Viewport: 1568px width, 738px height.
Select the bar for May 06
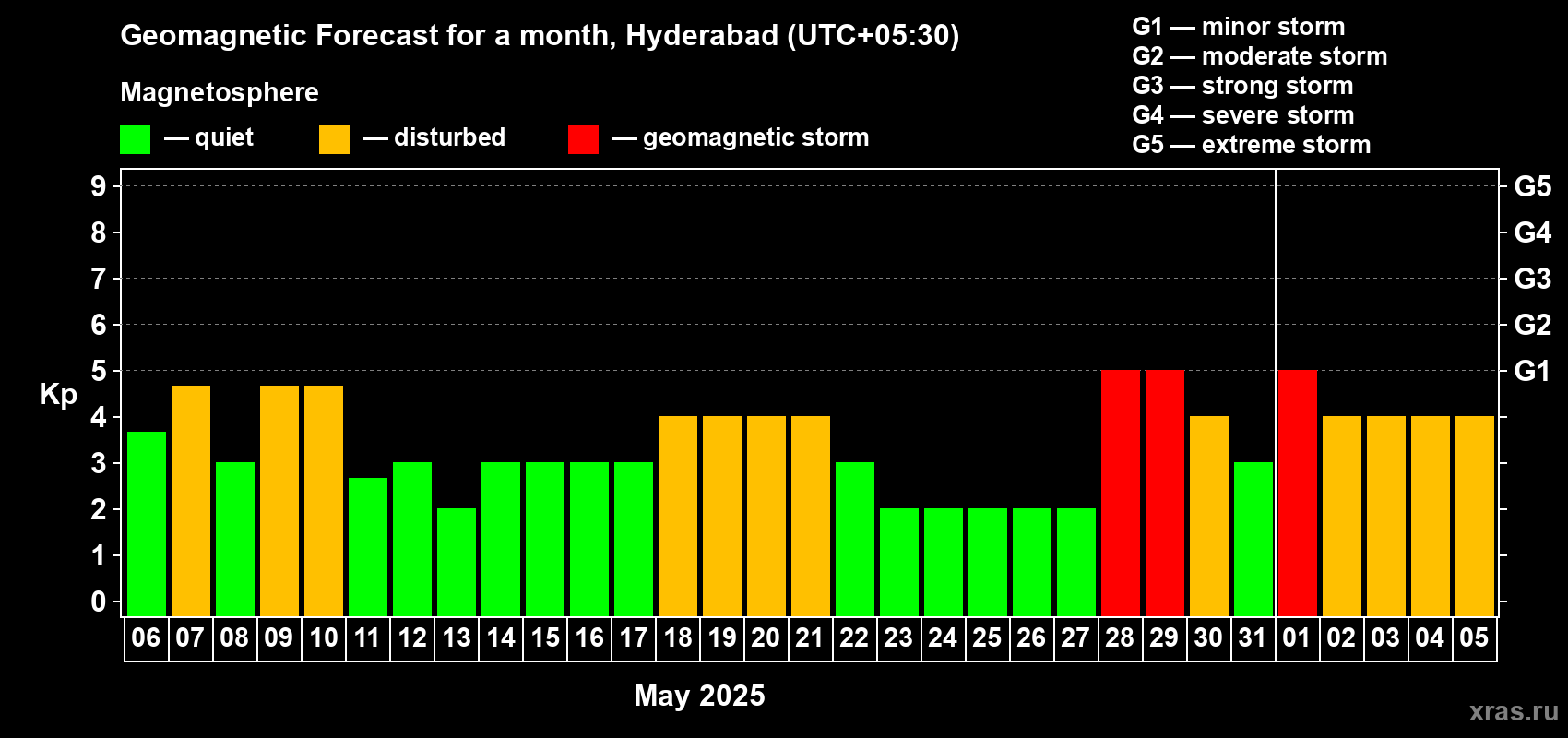point(147,523)
